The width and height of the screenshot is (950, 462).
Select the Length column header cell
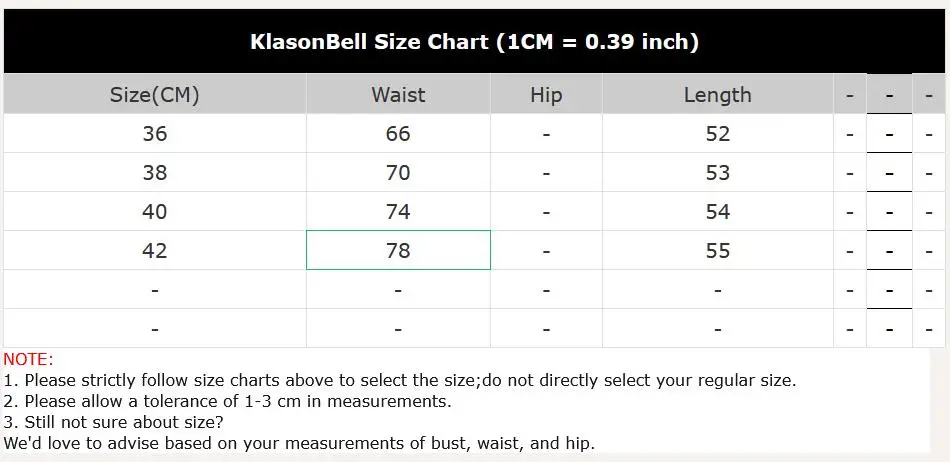coord(717,95)
